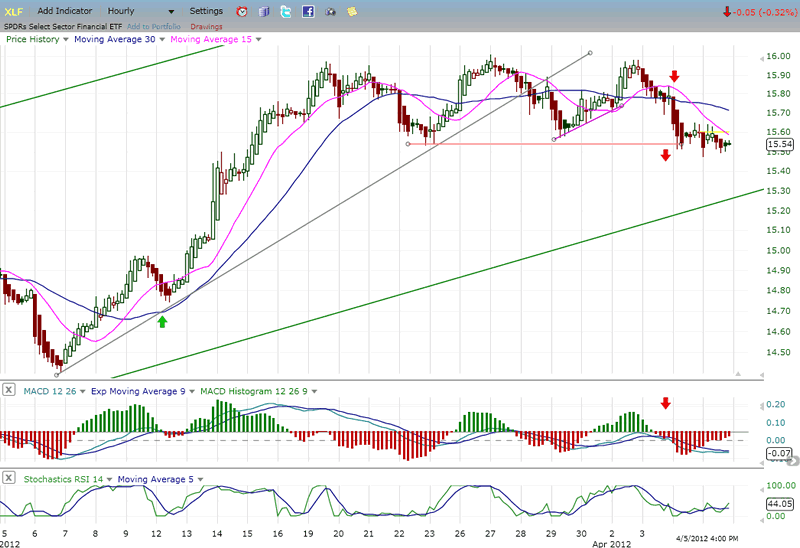Viewport: 800px width, 548px height.
Task: Share chart via Twitter icon
Action: [286, 11]
